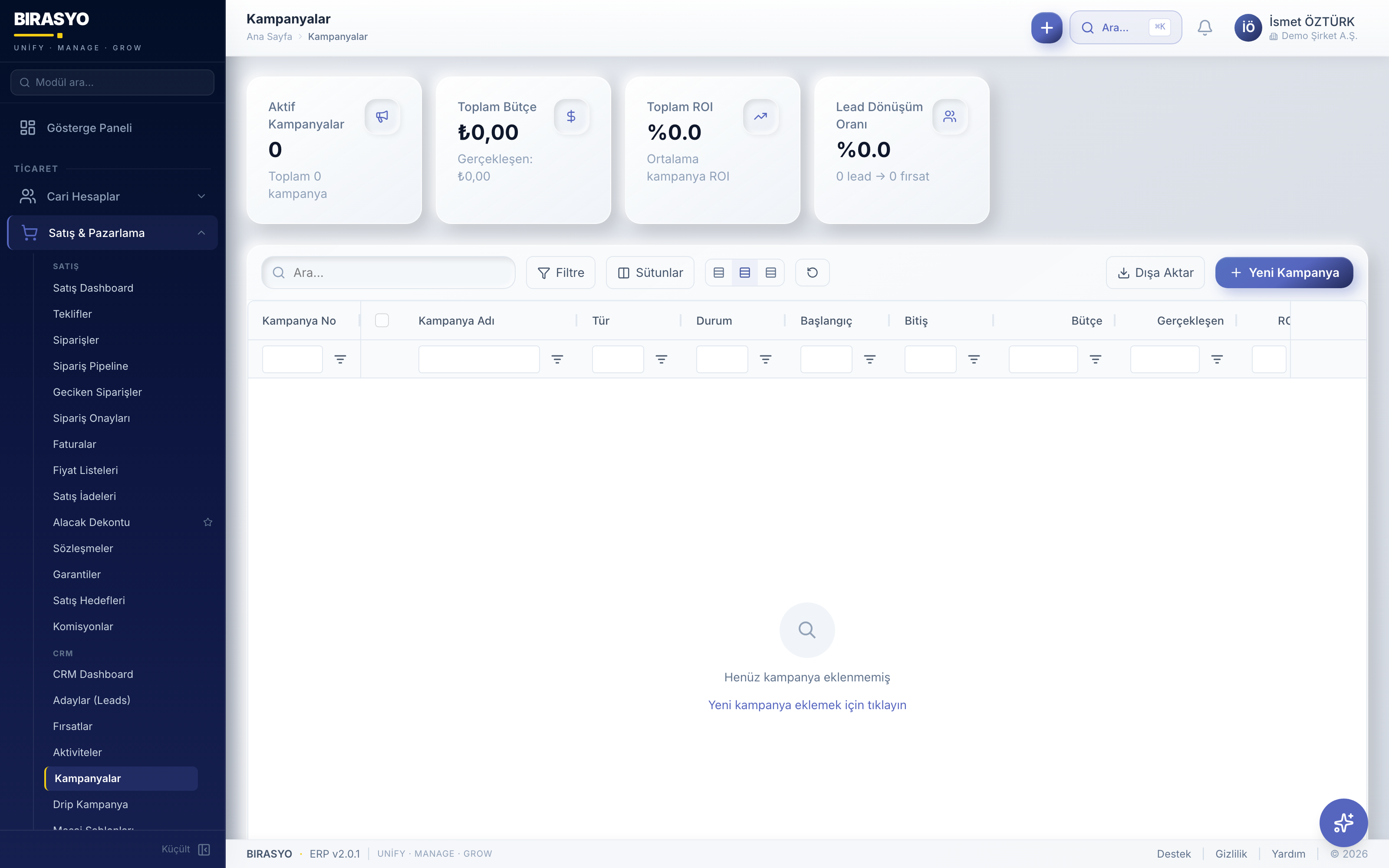Image resolution: width=1389 pixels, height=868 pixels.
Task: Collapse the sidebar with the Küçült icon
Action: 204,849
